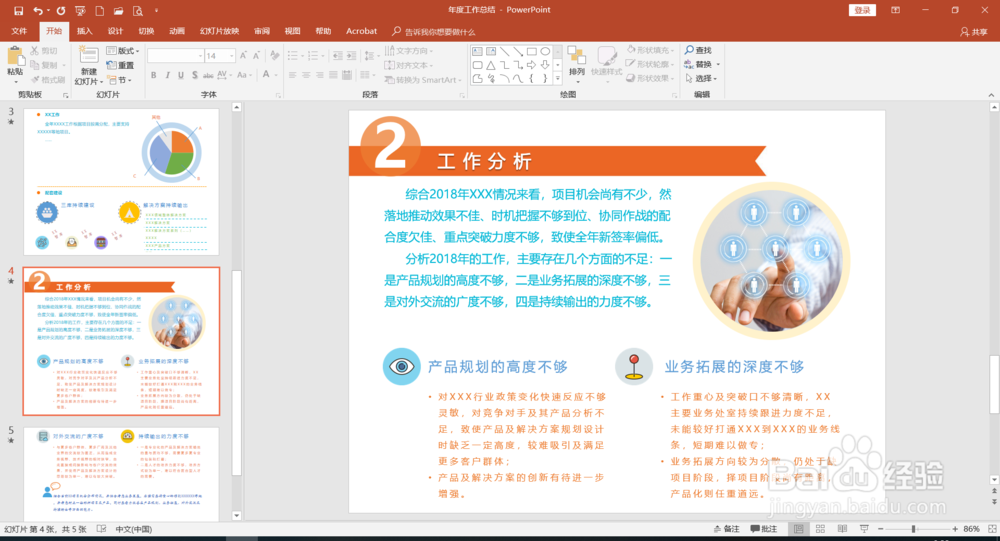This screenshot has width=1000, height=541.
Task: Open language setting 中文(中国) in the status bar
Action: pyautogui.click(x=133, y=529)
